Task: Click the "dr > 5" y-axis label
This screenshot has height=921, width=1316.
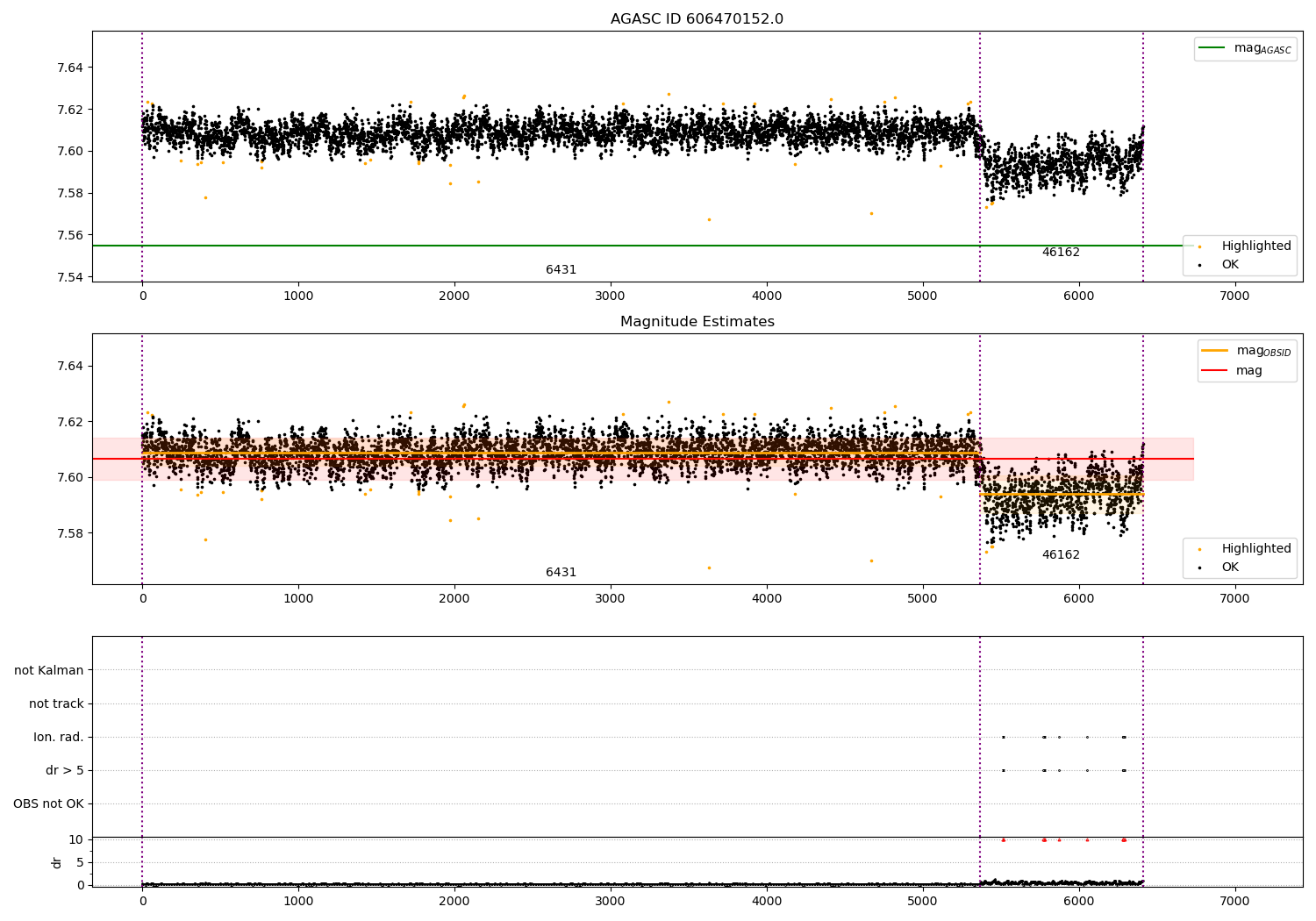Action: coord(65,770)
